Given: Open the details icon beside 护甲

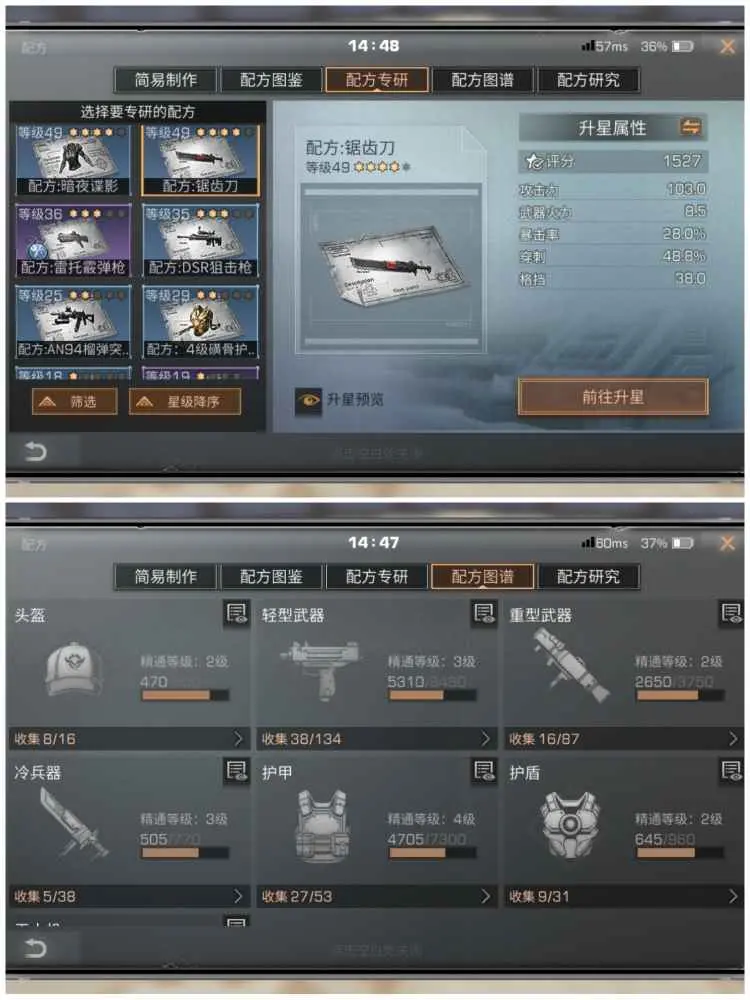Looking at the screenshot, I should pyautogui.click(x=484, y=770).
